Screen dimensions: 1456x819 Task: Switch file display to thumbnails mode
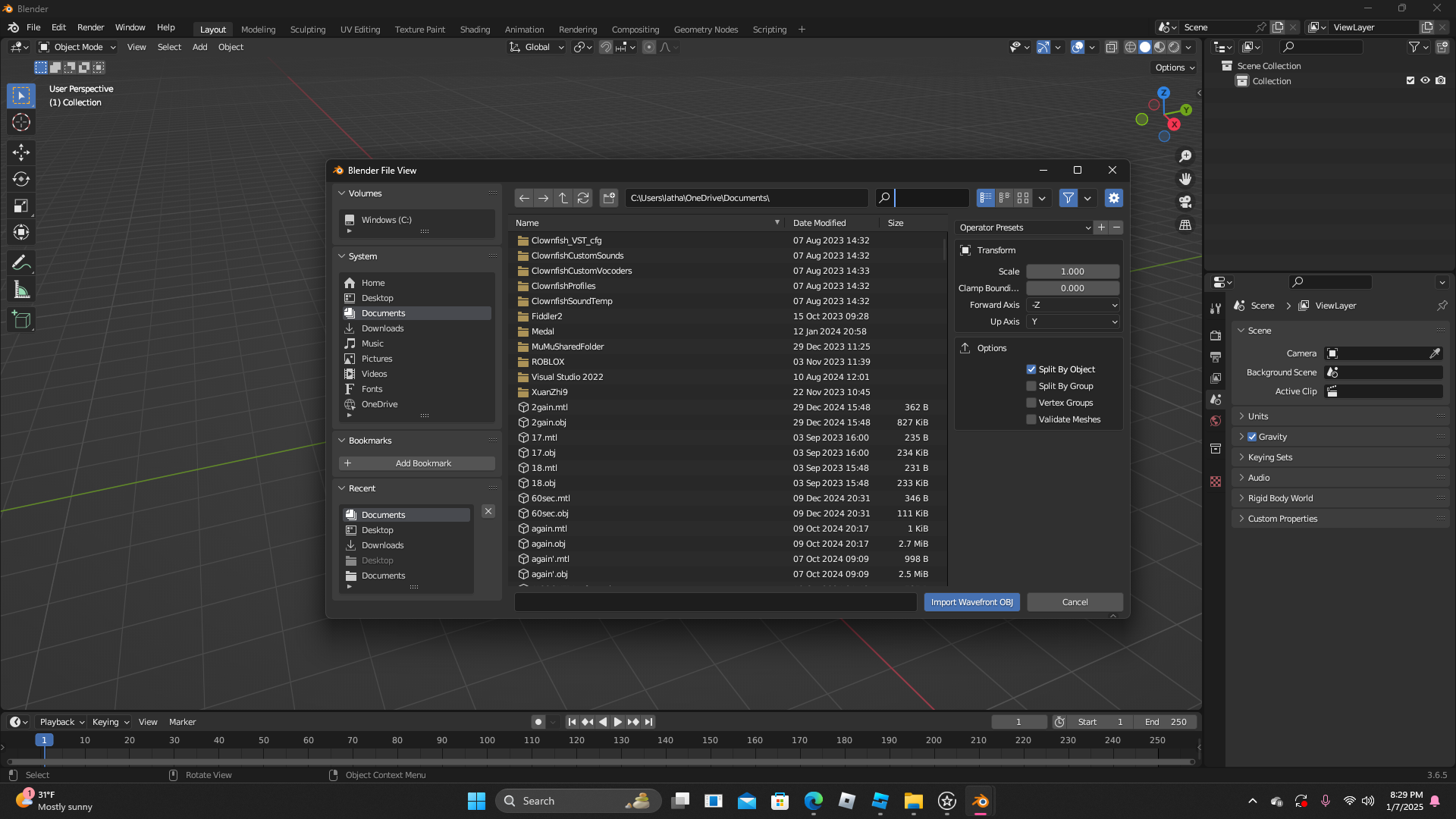point(1023,198)
